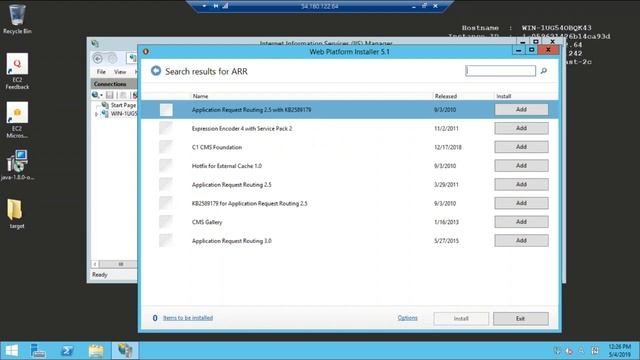Click the icon of the CMS Gallery row
Screen dimensions: 640x360
[x=166, y=222]
